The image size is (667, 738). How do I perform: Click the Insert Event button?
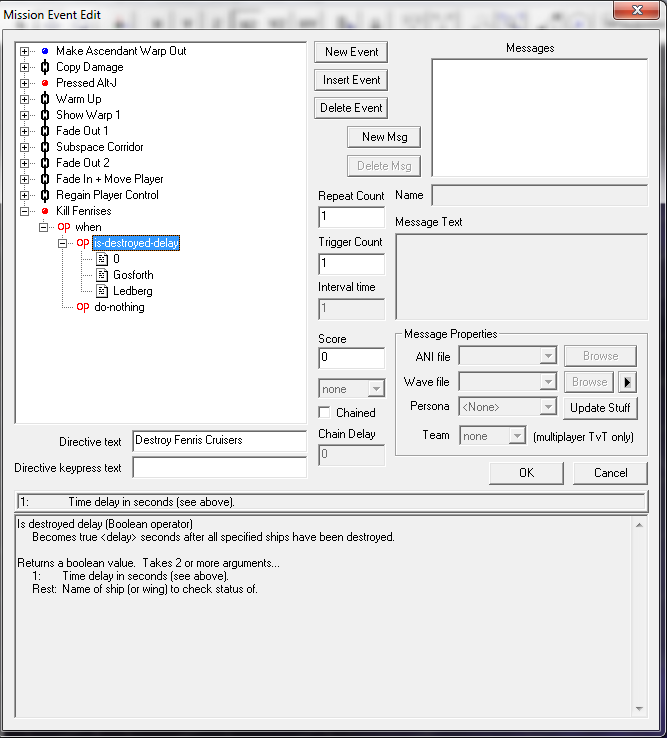351,80
